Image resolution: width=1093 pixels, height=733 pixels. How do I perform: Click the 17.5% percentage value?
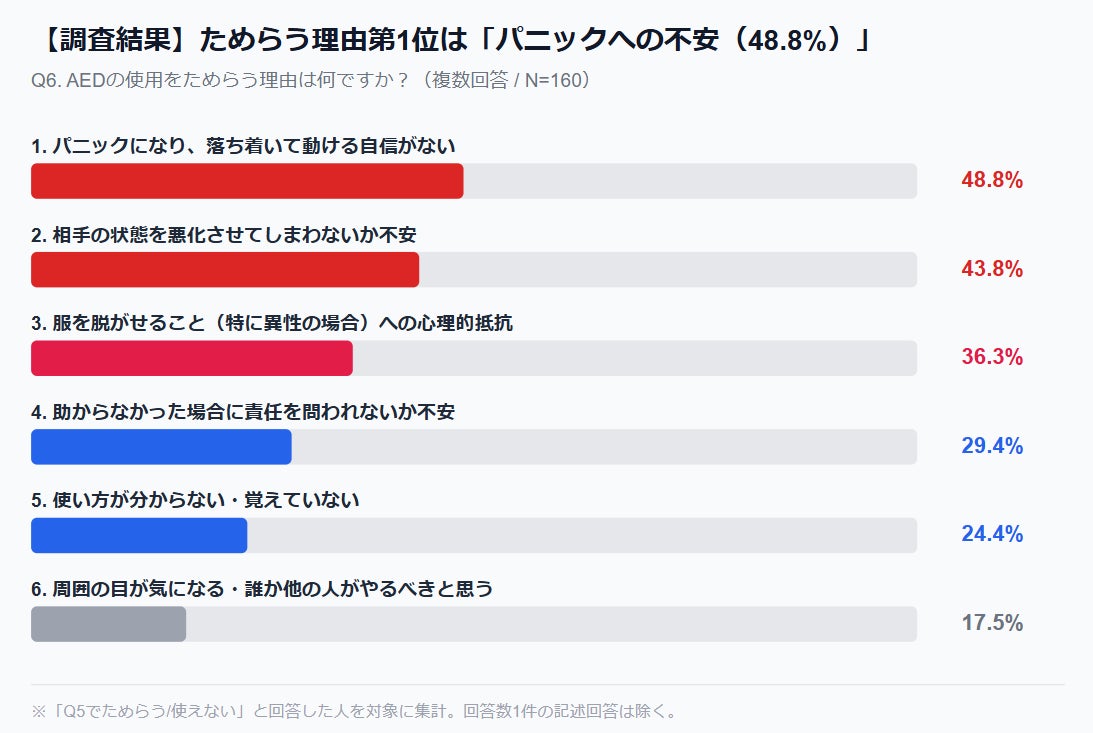[x=992, y=622]
